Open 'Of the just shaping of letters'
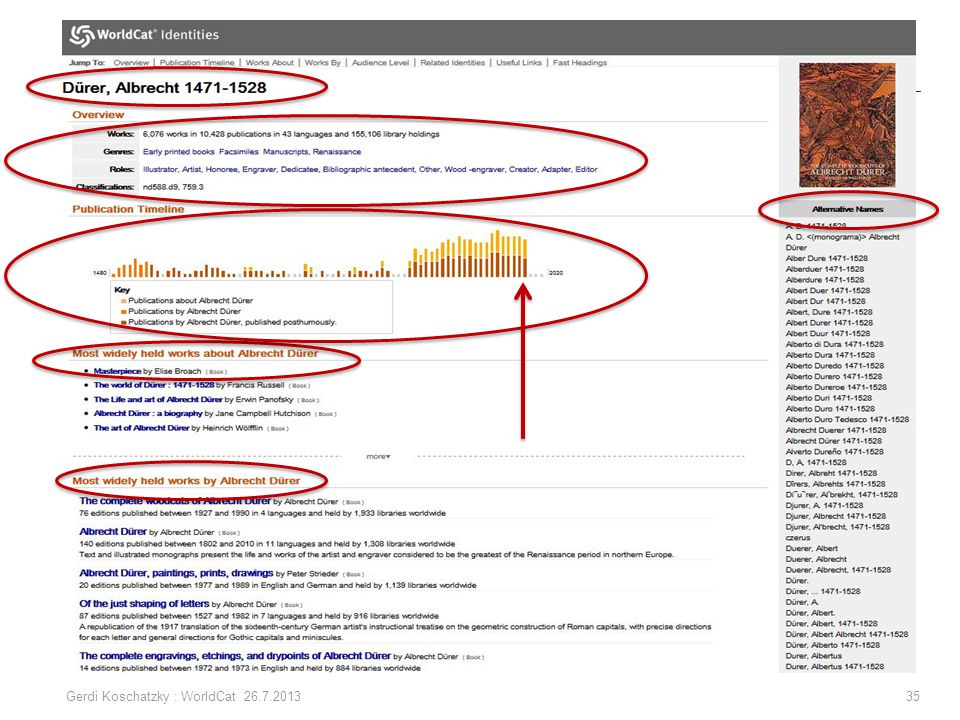The width and height of the screenshot is (960, 720). [144, 604]
